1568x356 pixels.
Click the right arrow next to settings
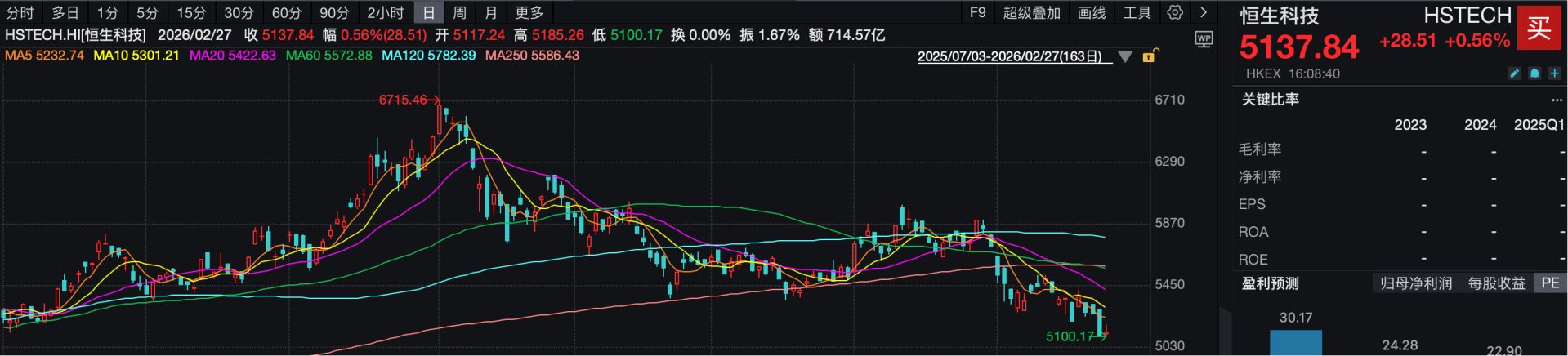[x=1204, y=12]
